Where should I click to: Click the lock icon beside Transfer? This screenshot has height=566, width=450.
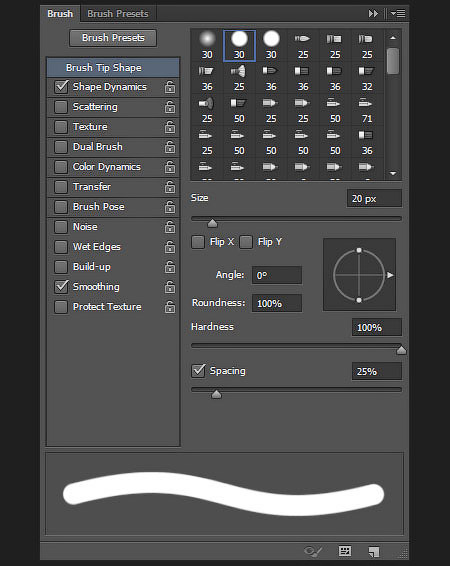pyautogui.click(x=170, y=187)
